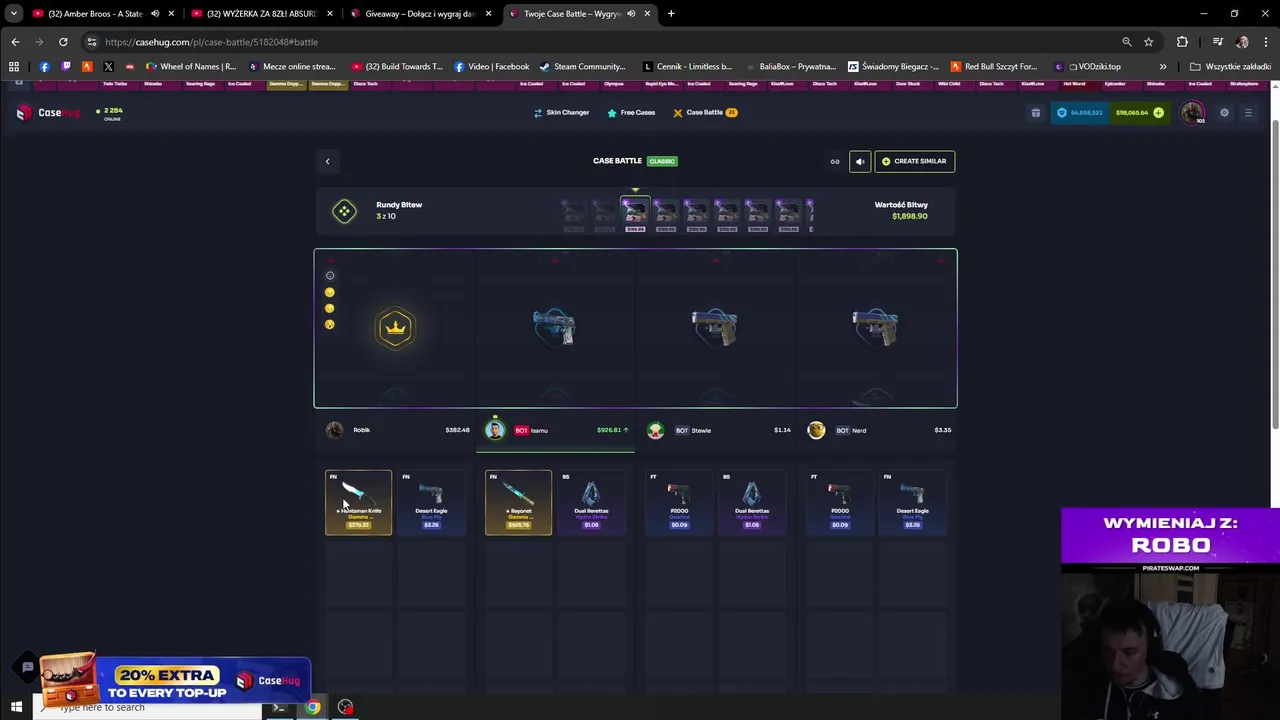1280x720 pixels.
Task: Select the Bayonet item card
Action: [x=518, y=502]
